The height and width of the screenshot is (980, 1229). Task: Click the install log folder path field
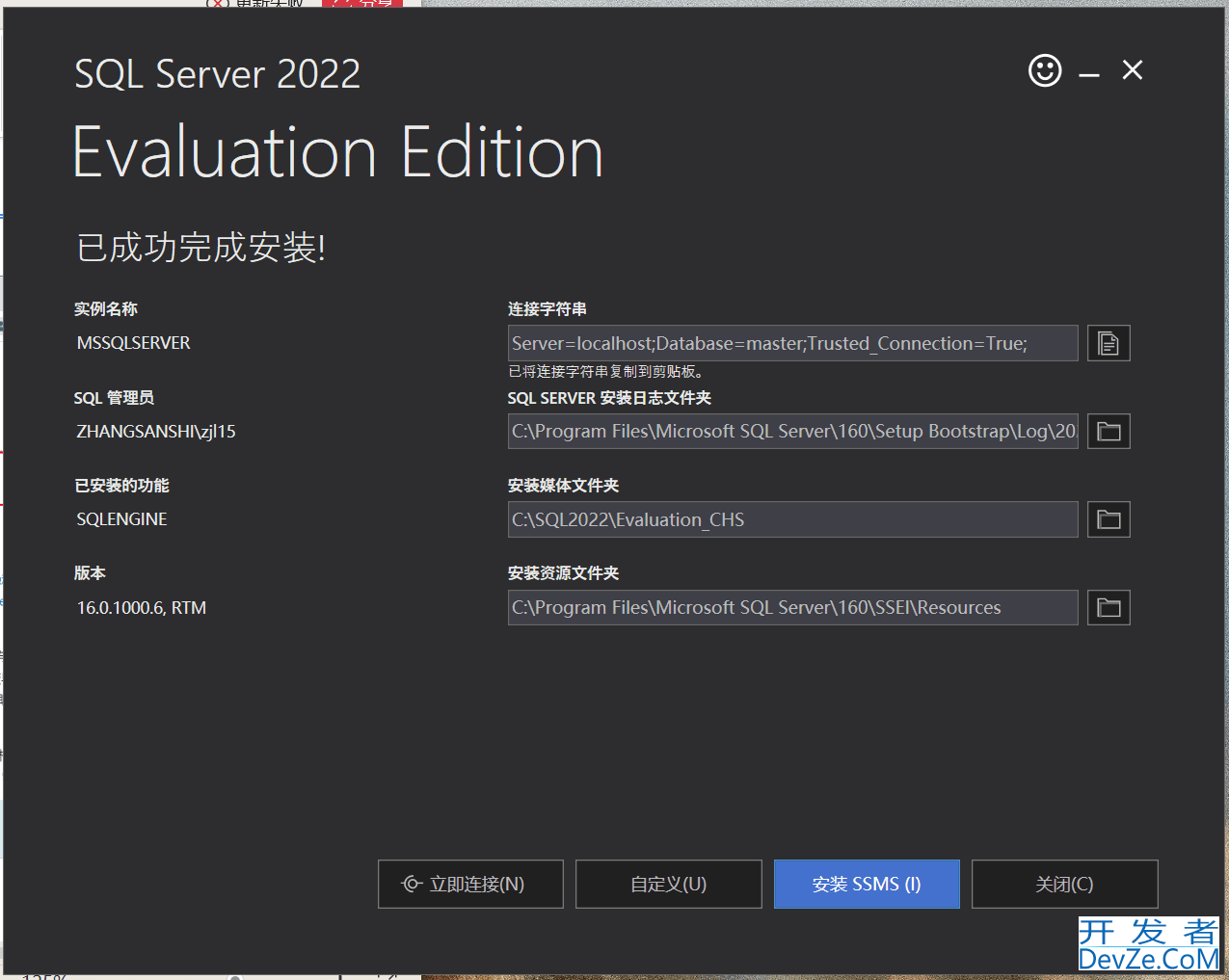[792, 432]
